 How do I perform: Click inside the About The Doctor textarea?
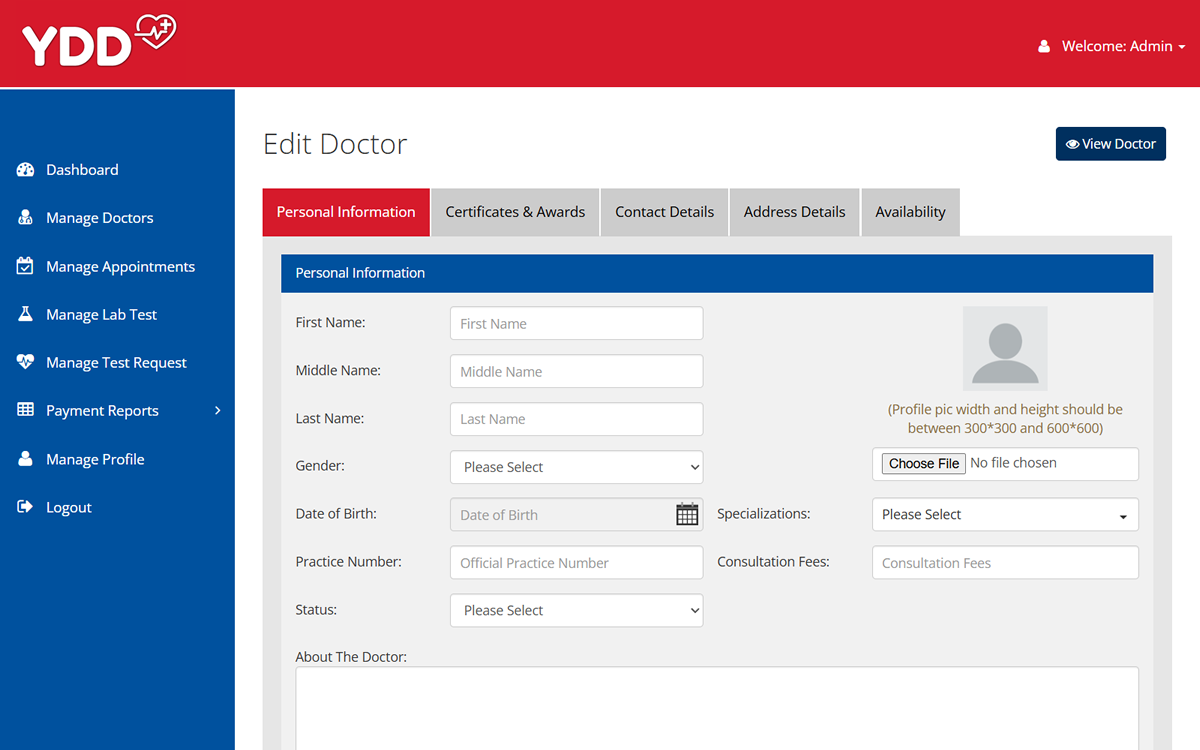pyautogui.click(x=717, y=708)
